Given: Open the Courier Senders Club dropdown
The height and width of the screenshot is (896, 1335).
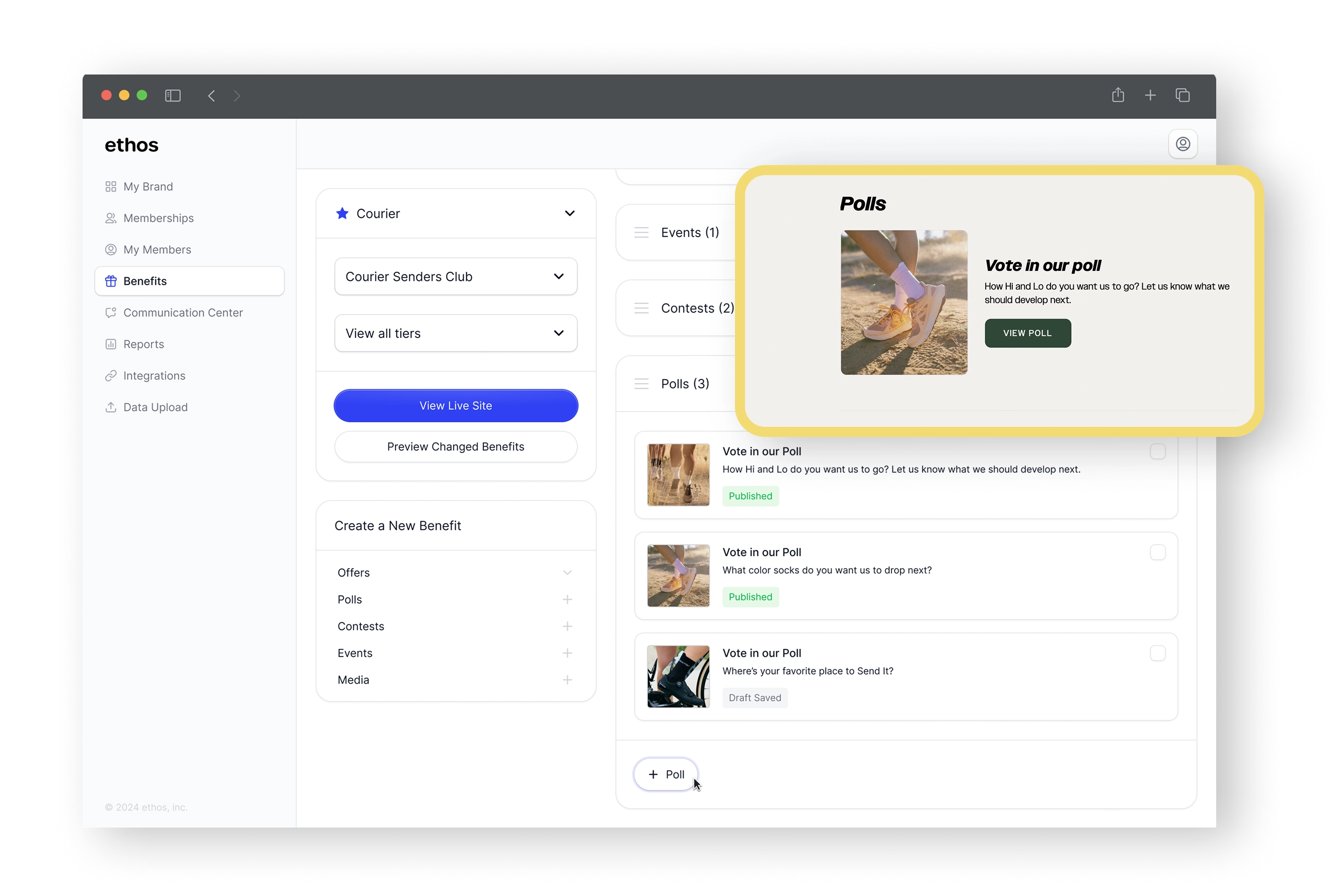Looking at the screenshot, I should click(x=456, y=276).
